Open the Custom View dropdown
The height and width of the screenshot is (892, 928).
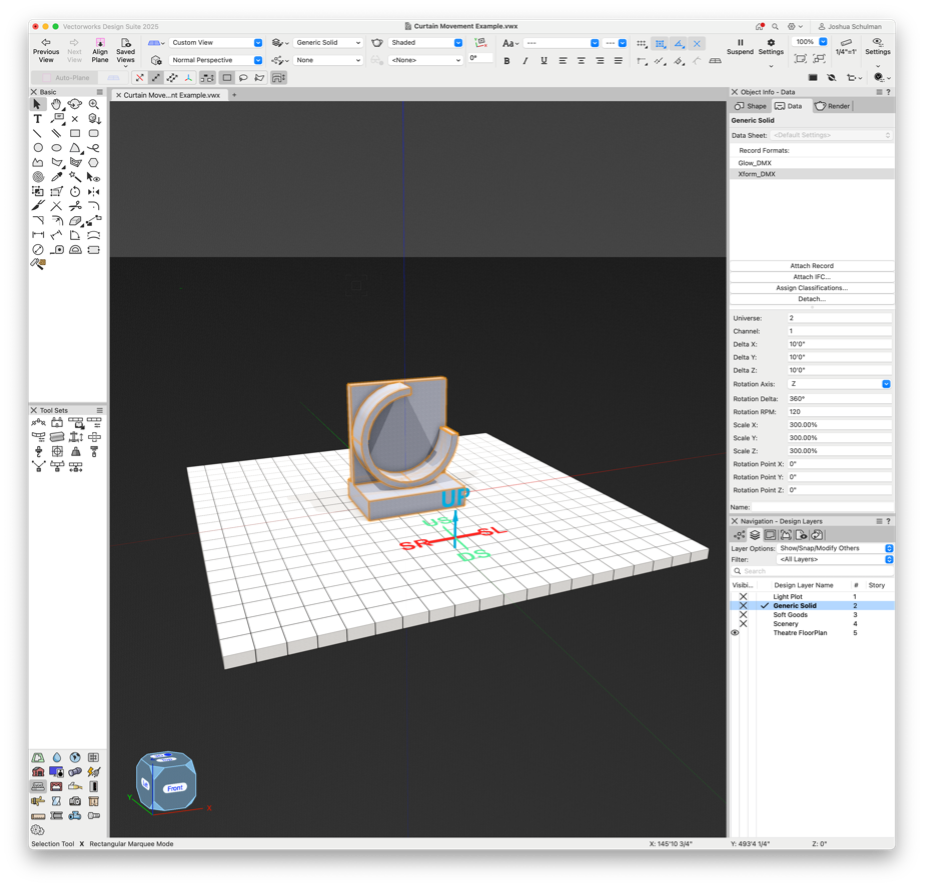coord(215,43)
